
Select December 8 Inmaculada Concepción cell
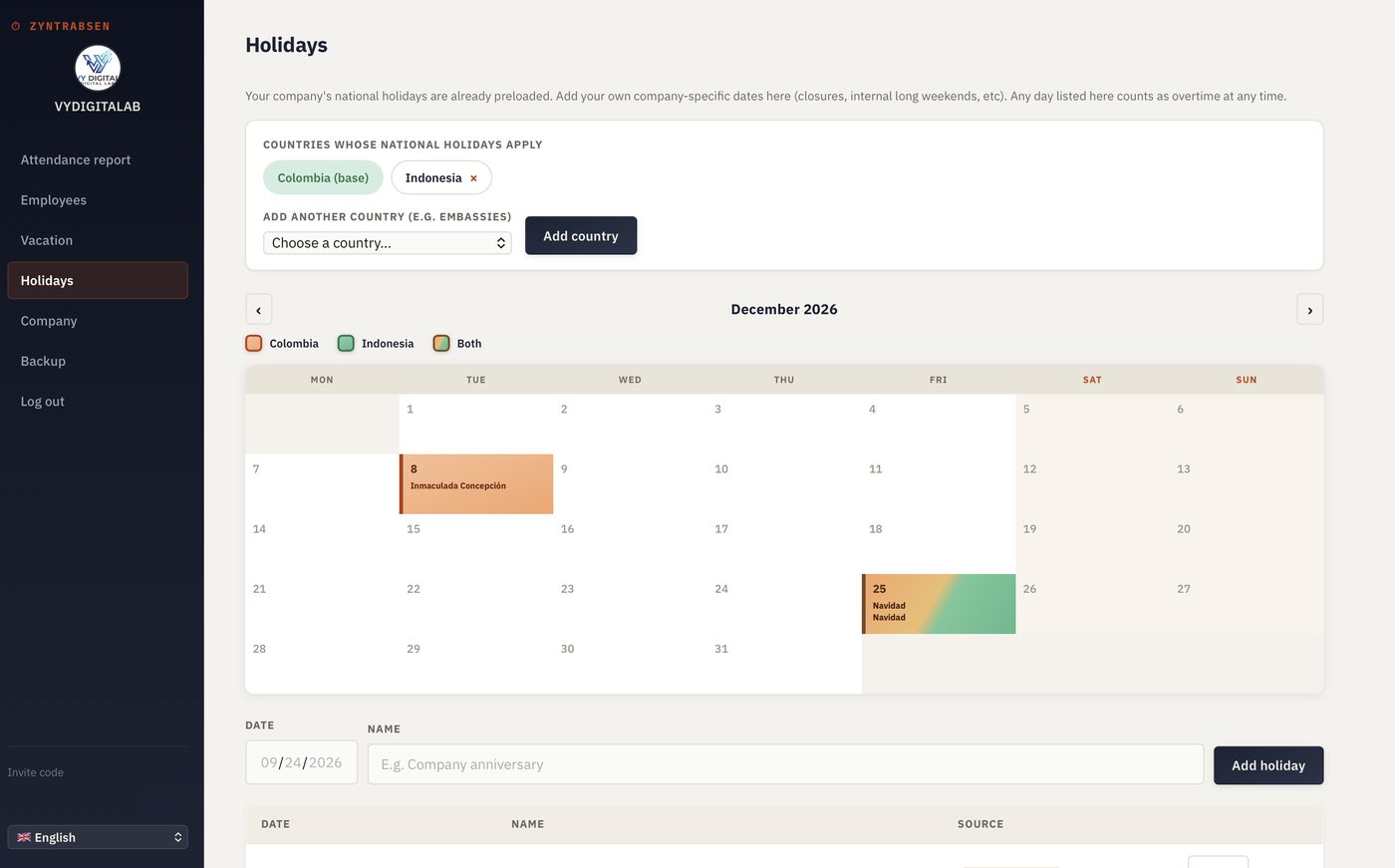point(476,484)
